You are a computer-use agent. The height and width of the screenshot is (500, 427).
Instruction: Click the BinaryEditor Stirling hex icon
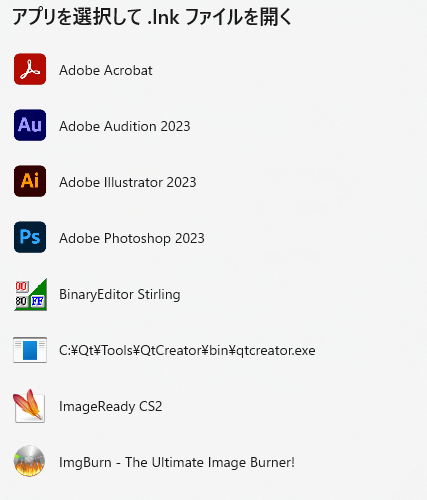30,294
